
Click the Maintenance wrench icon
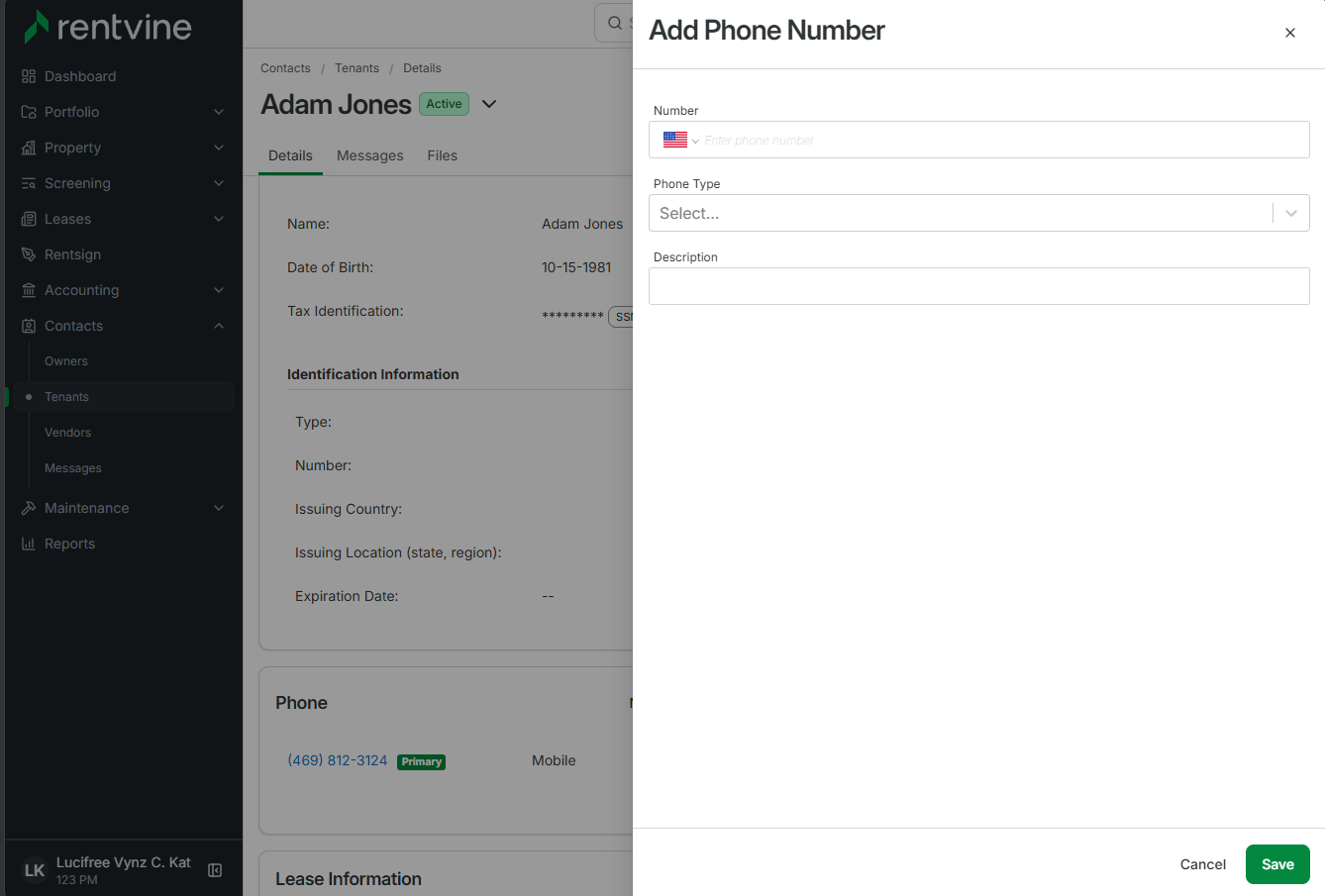point(29,508)
